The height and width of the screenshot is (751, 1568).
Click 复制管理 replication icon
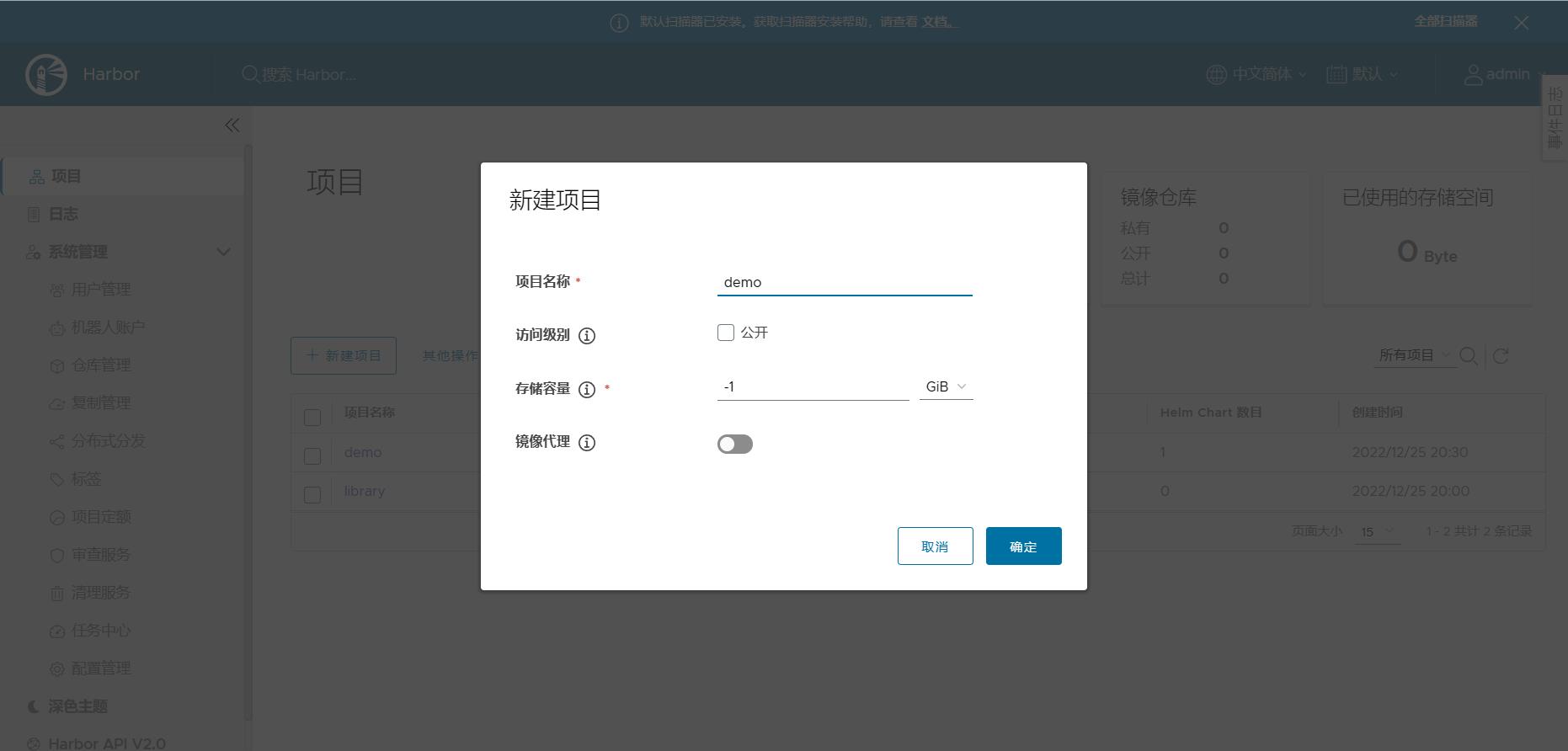pyautogui.click(x=56, y=404)
